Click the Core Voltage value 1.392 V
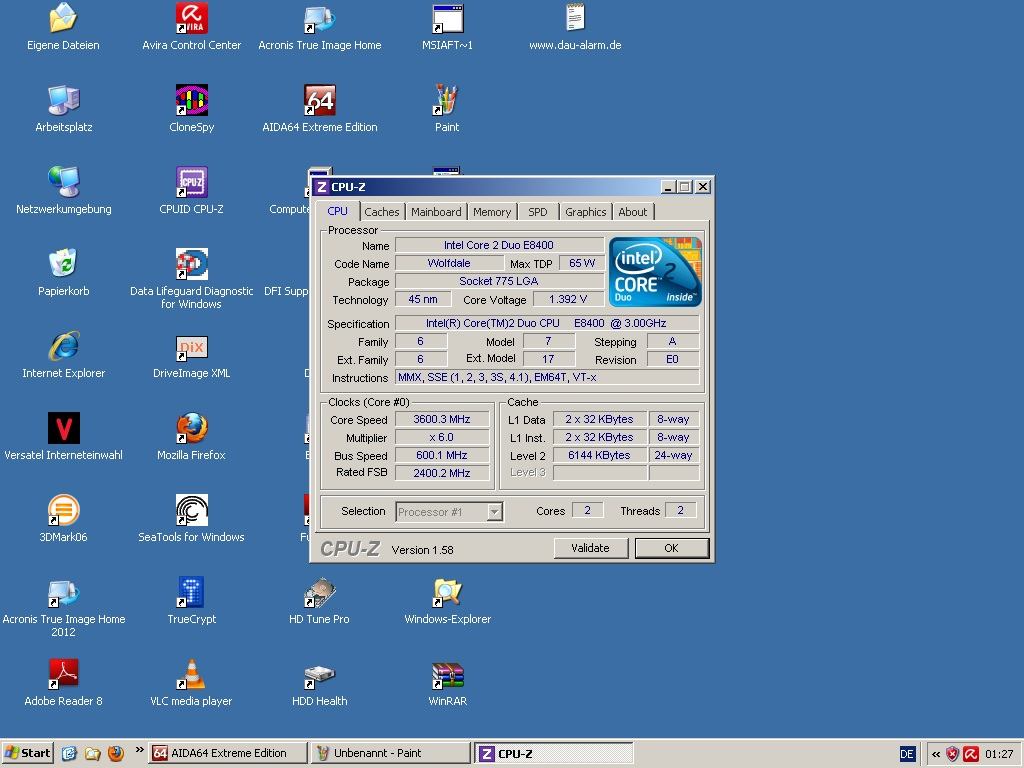1024x768 pixels. pyautogui.click(x=568, y=299)
